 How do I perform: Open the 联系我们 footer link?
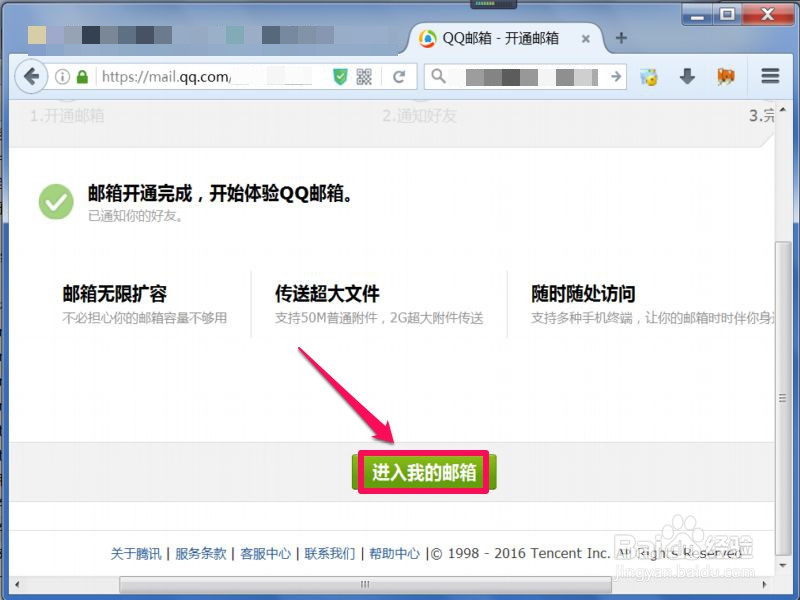point(330,554)
